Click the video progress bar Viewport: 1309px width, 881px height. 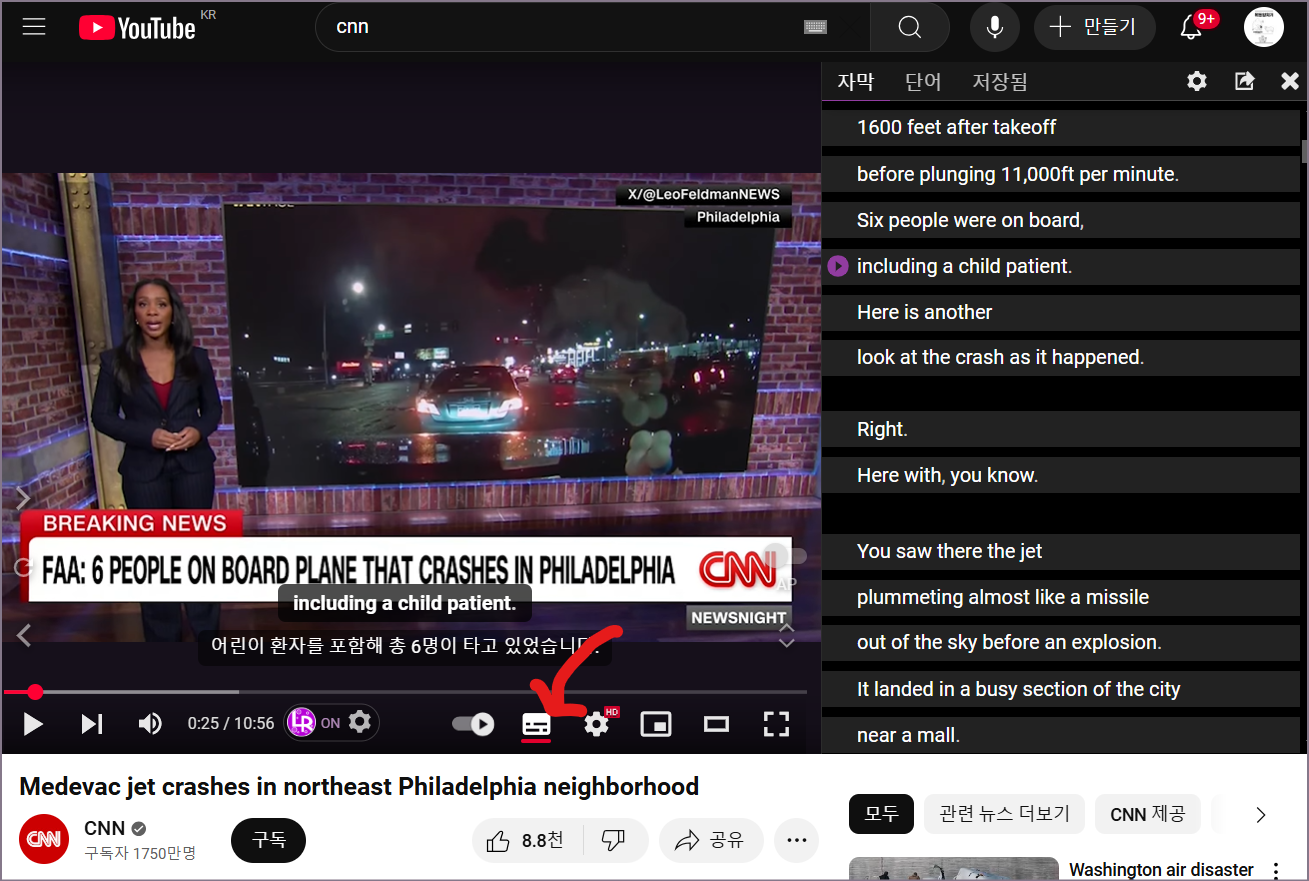tap(405, 691)
